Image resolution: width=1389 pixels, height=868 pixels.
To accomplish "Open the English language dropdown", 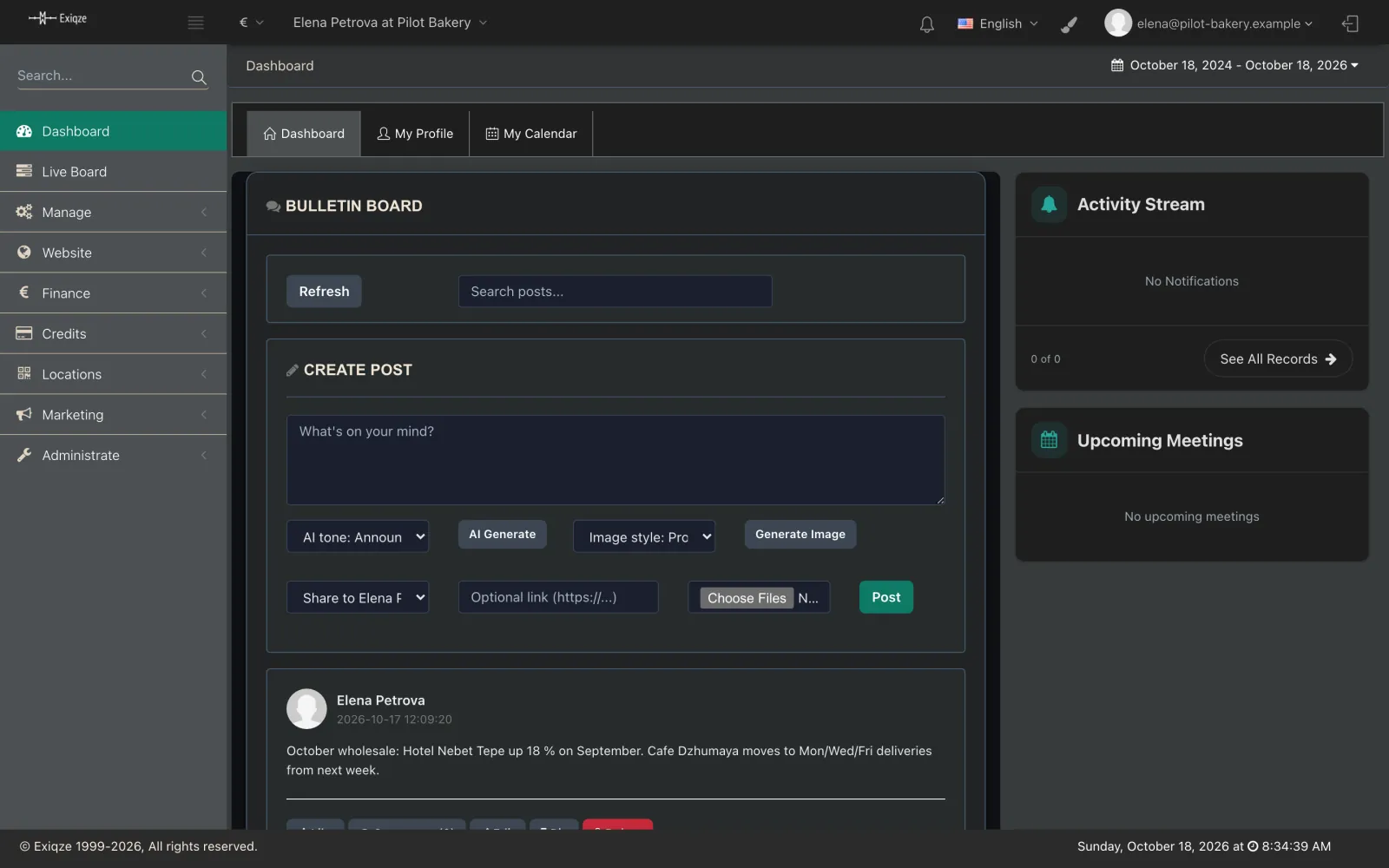I will pos(997,23).
